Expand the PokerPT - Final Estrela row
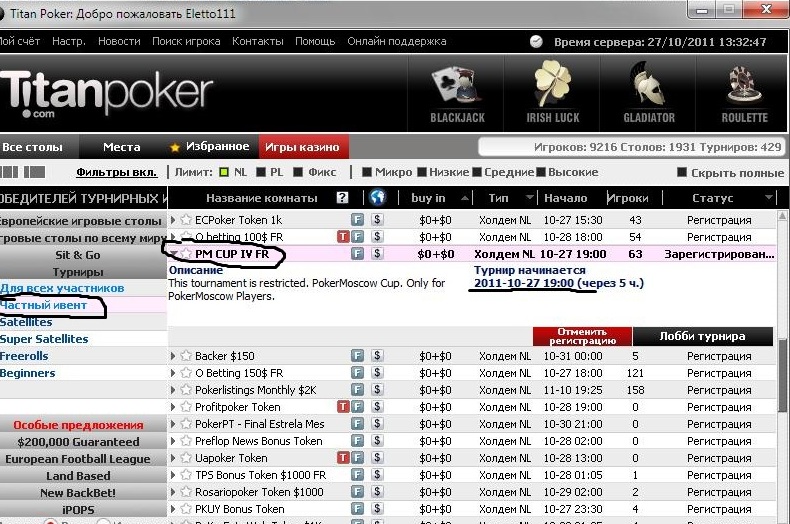Screen dimensions: 790x524 pos(173,424)
